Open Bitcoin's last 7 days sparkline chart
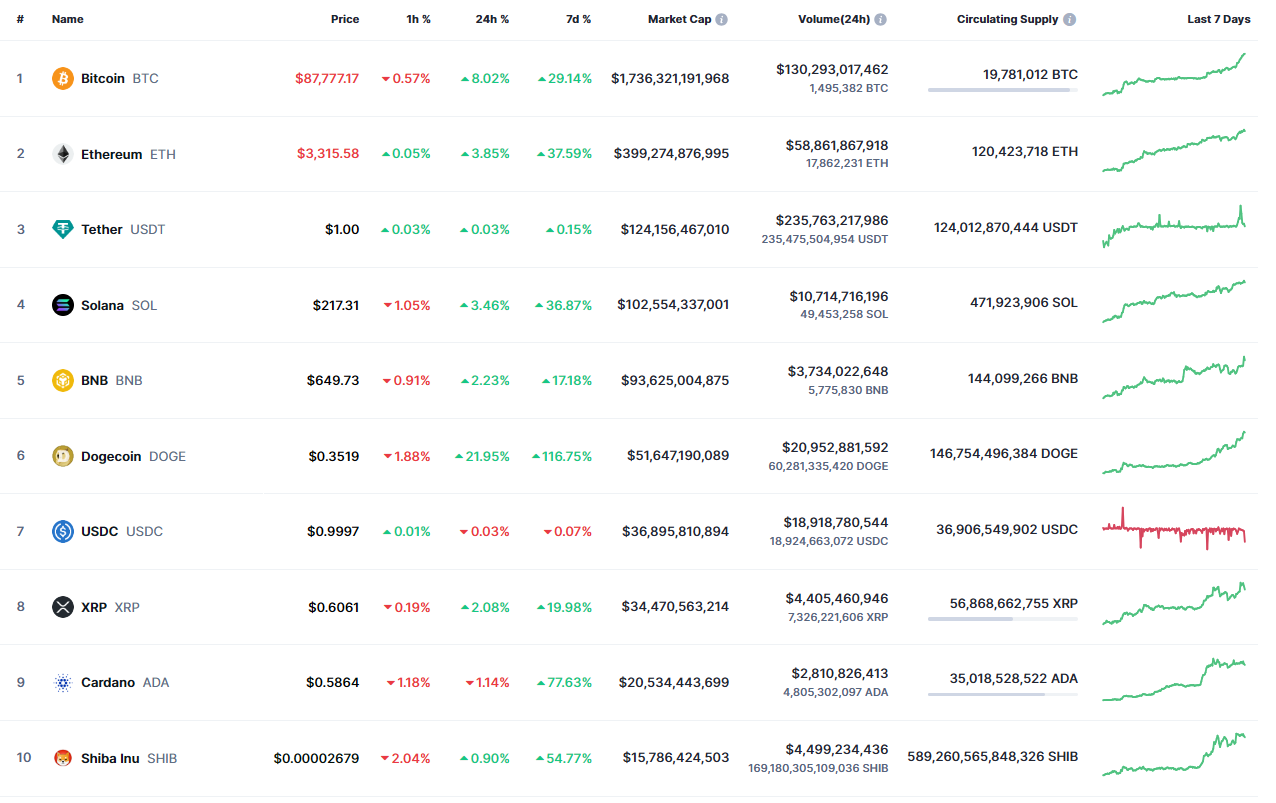This screenshot has height=803, width=1276. (1174, 75)
